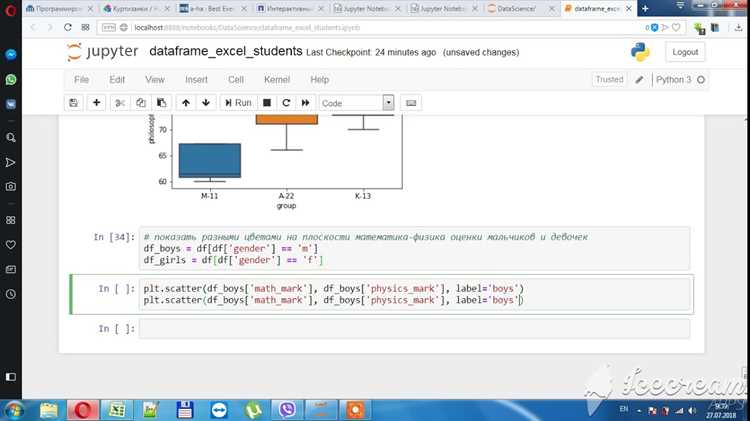
Task: Open search in Opera sidebar
Action: pyautogui.click(x=11, y=138)
